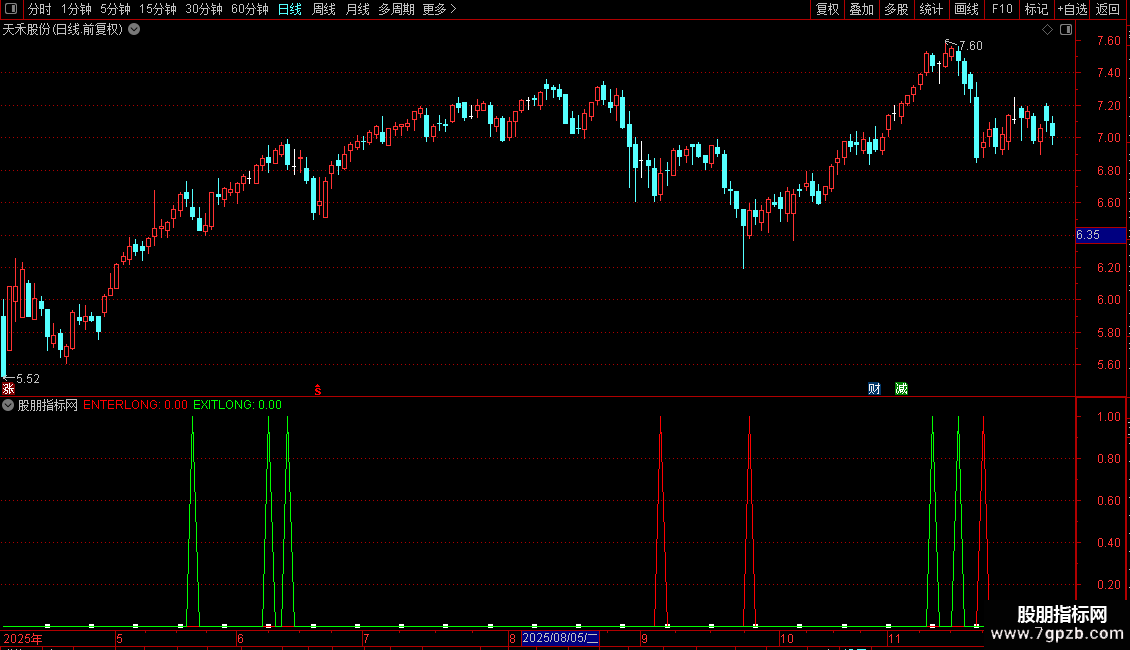Click the 7.40 price axis label
1130x650 pixels.
click(x=1108, y=73)
